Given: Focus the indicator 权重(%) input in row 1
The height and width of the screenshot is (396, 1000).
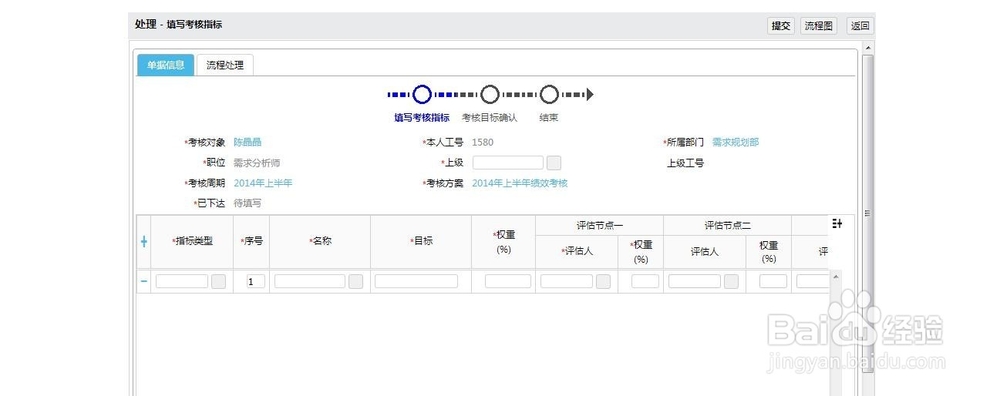Looking at the screenshot, I should tap(508, 281).
